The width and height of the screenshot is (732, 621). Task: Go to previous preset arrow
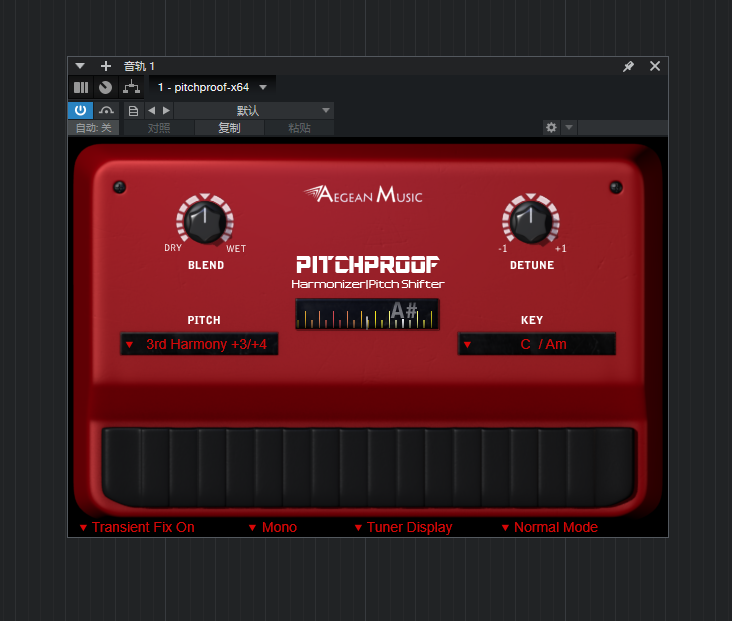click(x=152, y=111)
